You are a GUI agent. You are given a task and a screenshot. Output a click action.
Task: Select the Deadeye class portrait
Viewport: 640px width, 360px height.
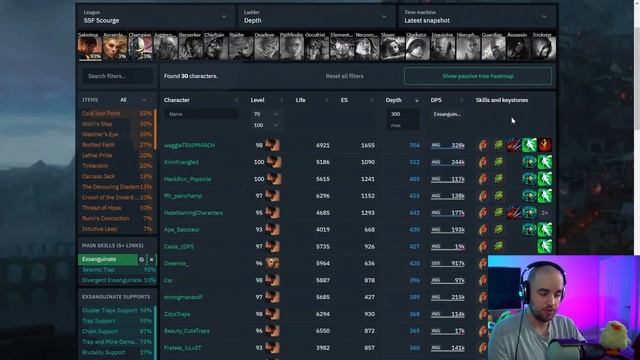point(267,47)
